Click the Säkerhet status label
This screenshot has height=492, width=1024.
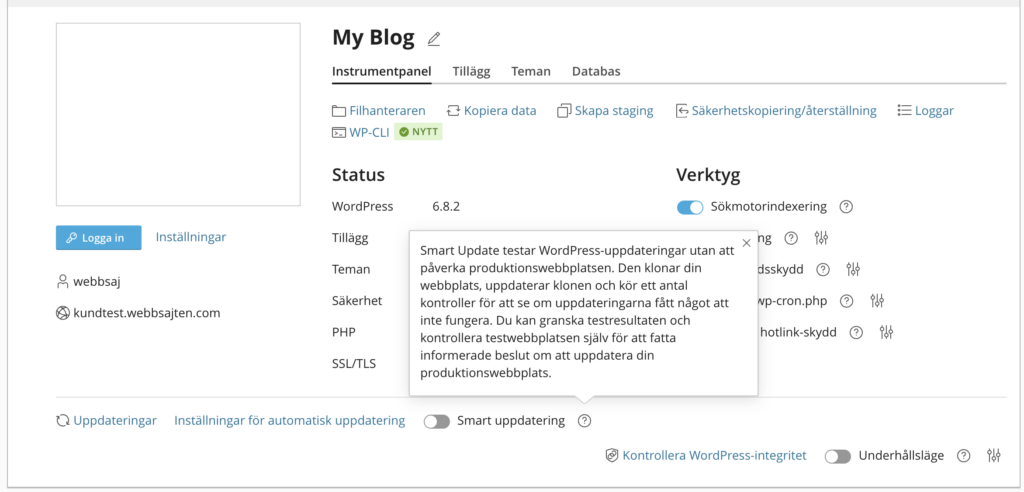tap(357, 301)
